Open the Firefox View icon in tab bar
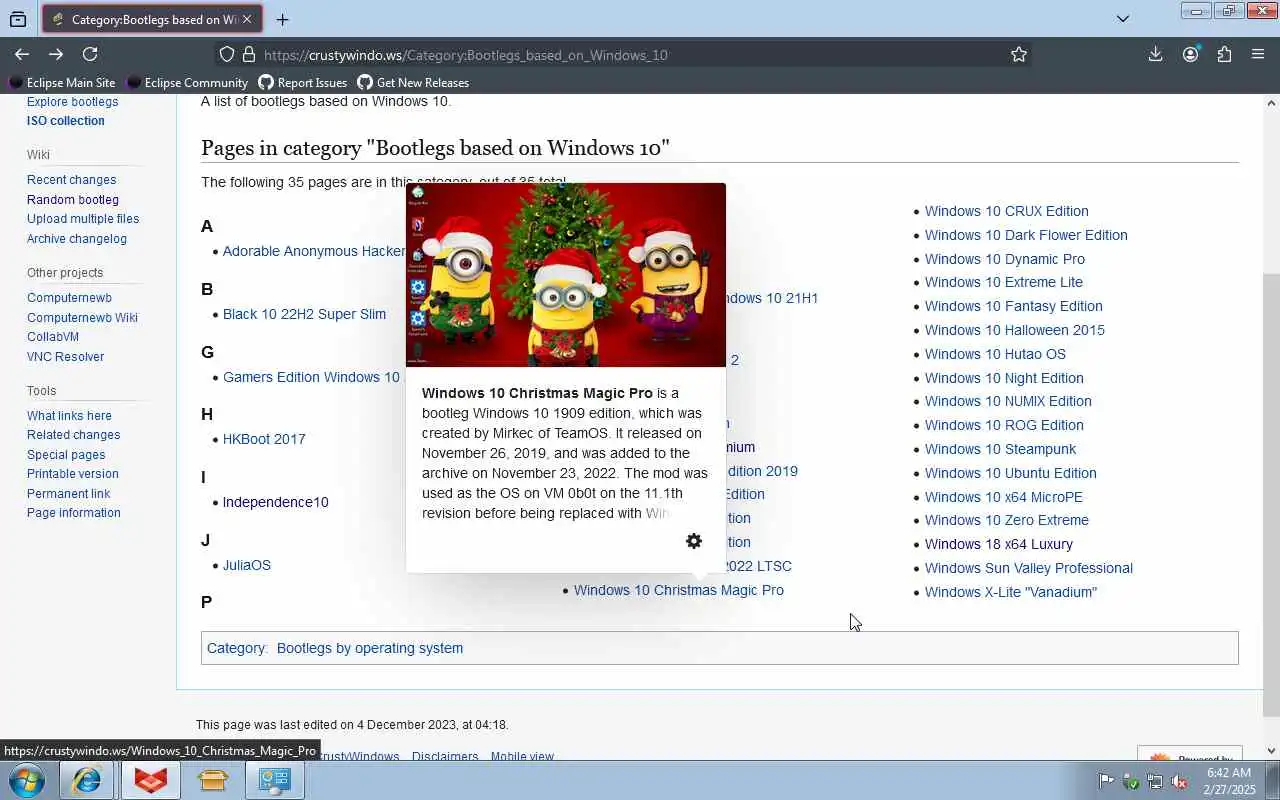This screenshot has height=800, width=1280. pyautogui.click(x=18, y=19)
